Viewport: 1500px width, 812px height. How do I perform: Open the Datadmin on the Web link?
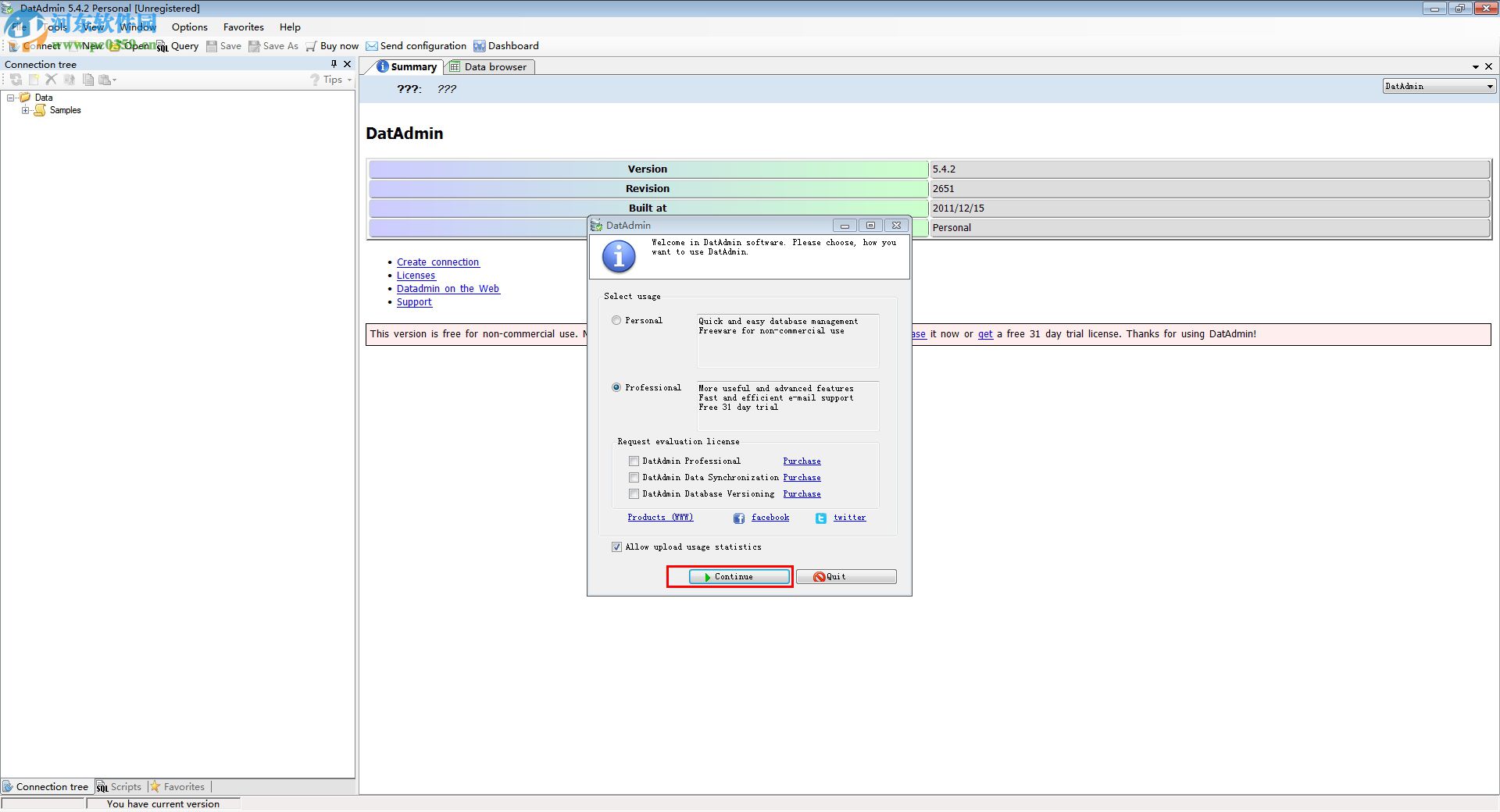[448, 289]
